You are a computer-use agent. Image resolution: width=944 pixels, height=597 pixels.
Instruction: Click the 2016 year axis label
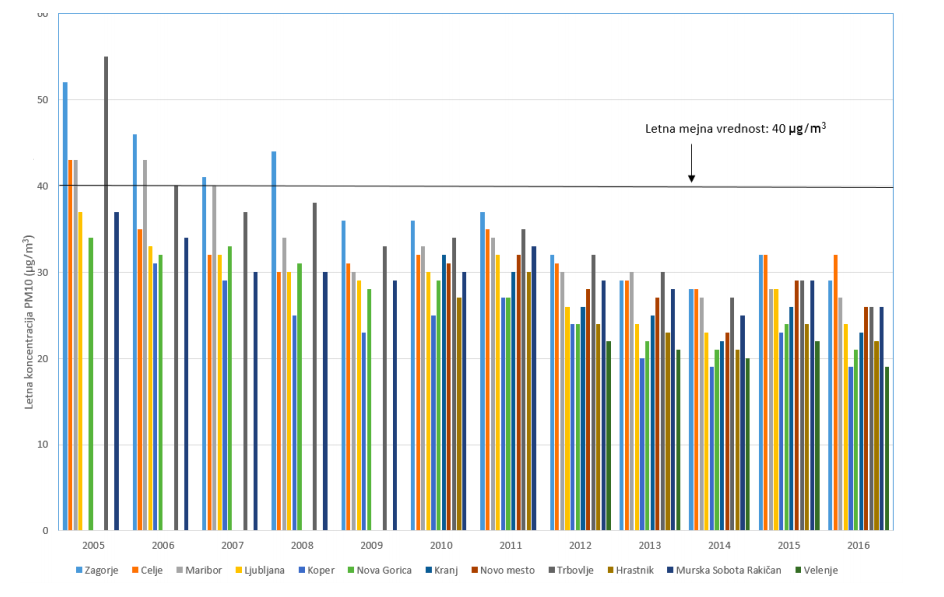pos(858,545)
